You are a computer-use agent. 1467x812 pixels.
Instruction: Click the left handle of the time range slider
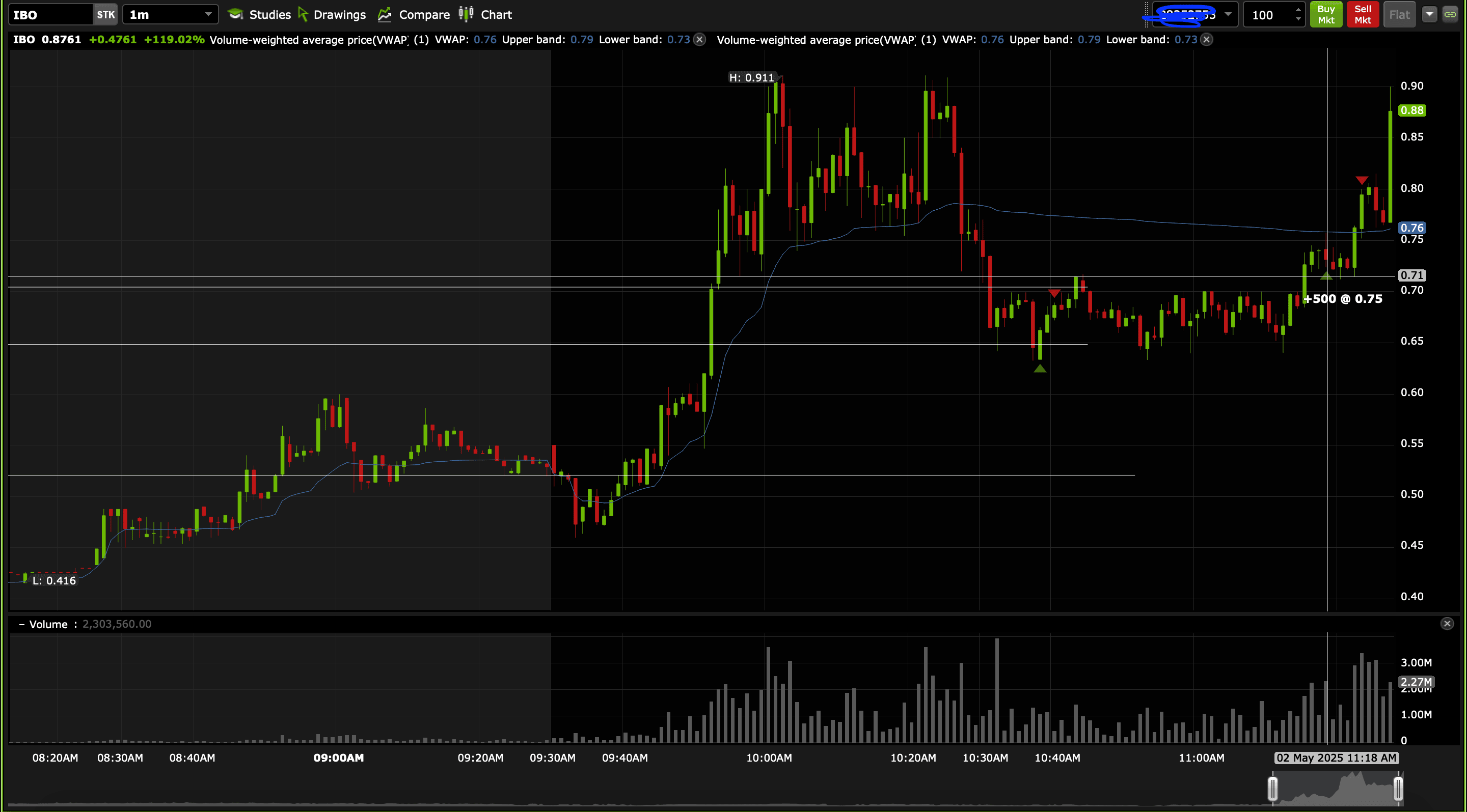(1273, 789)
